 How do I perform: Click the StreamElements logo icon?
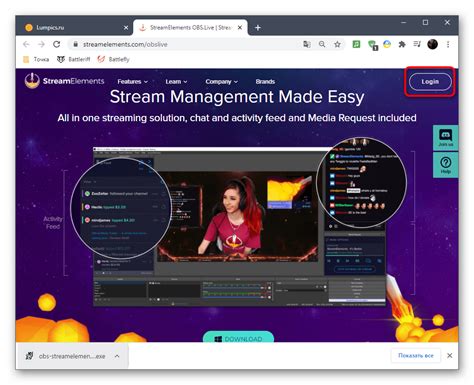(32, 81)
